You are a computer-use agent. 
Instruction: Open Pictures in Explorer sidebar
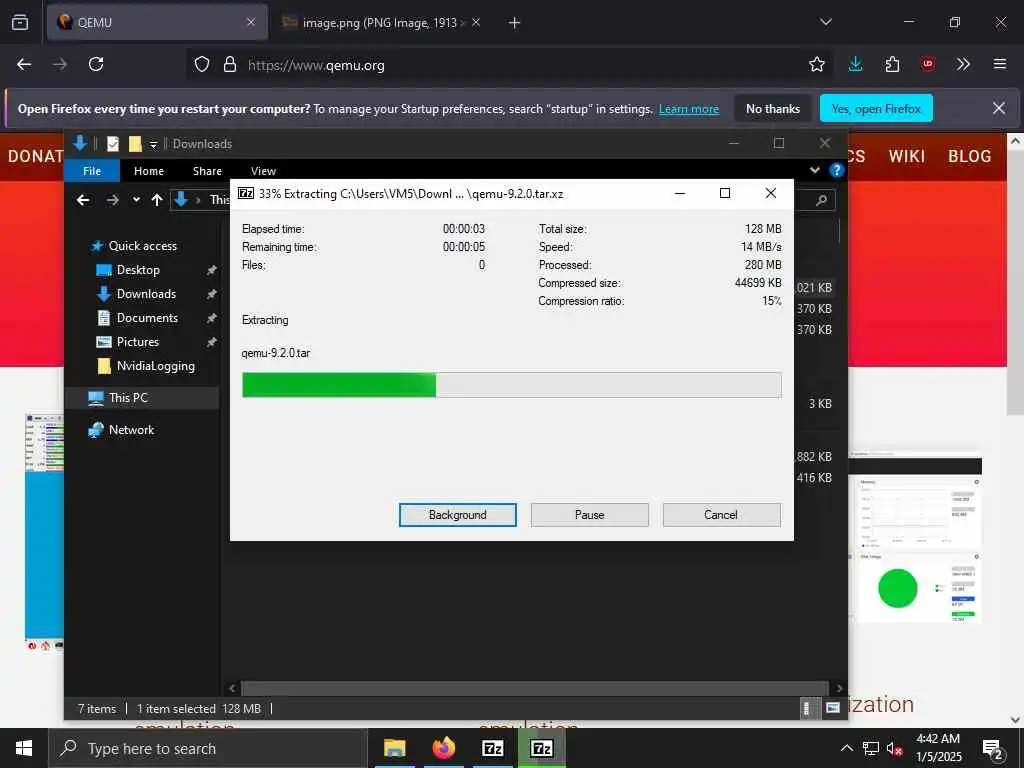pos(137,342)
